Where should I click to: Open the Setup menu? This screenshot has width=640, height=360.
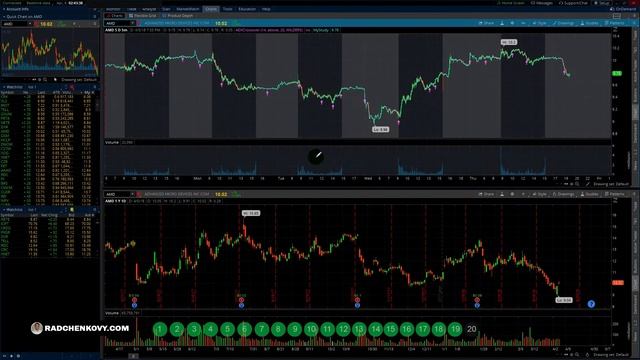point(602,3)
